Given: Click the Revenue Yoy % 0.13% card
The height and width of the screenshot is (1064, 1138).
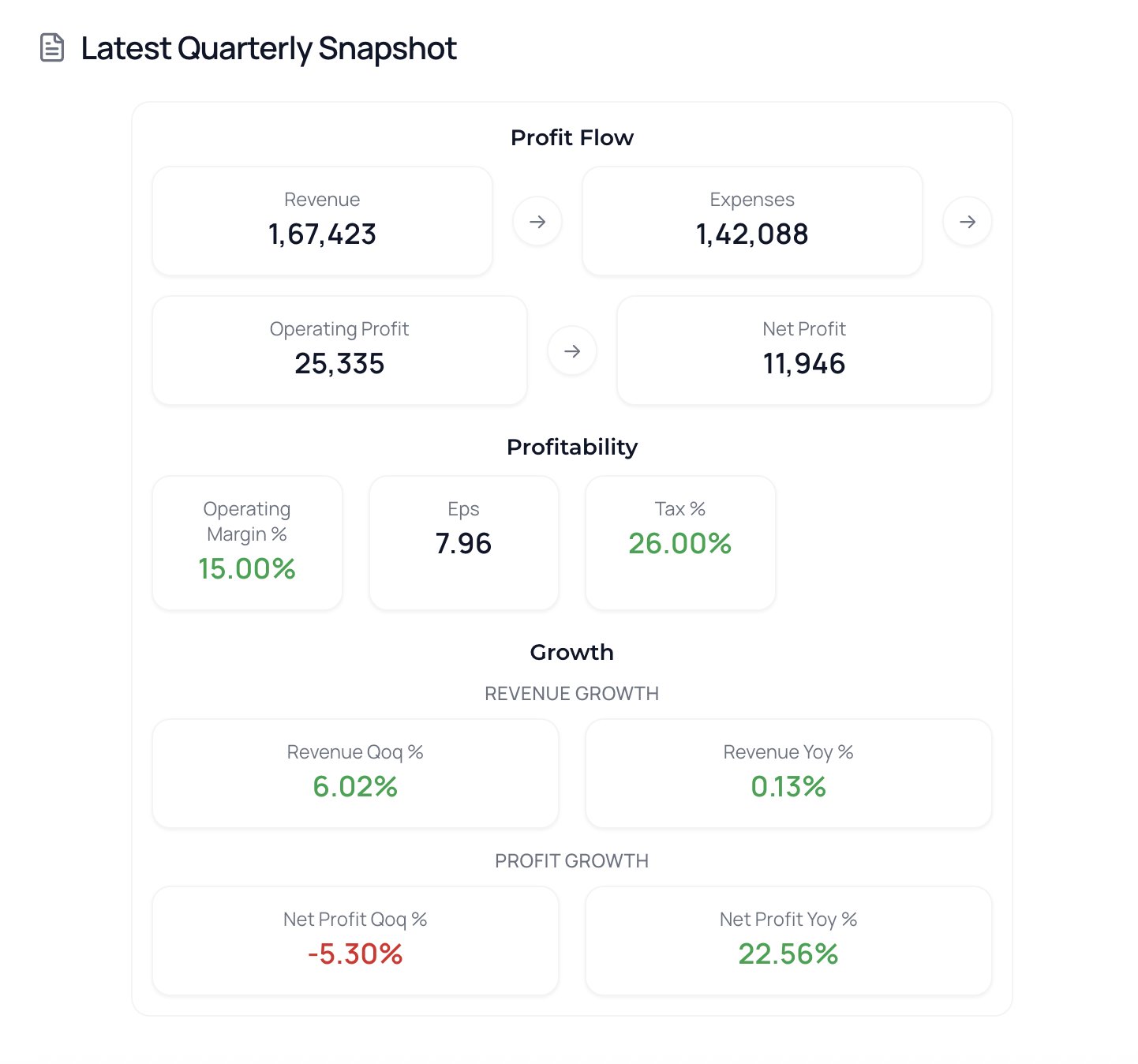Looking at the screenshot, I should (x=788, y=774).
